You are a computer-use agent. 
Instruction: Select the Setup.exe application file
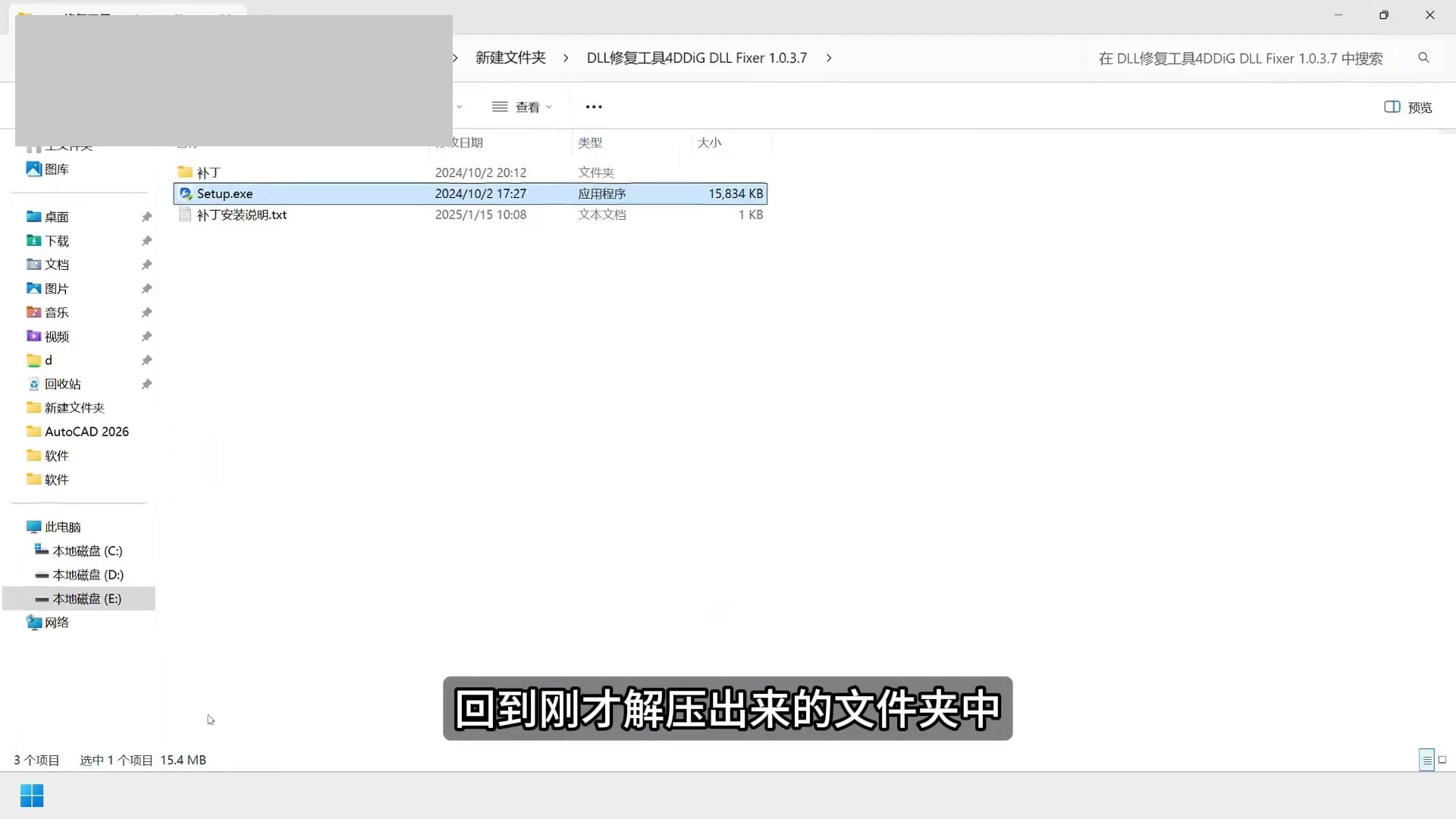click(225, 193)
